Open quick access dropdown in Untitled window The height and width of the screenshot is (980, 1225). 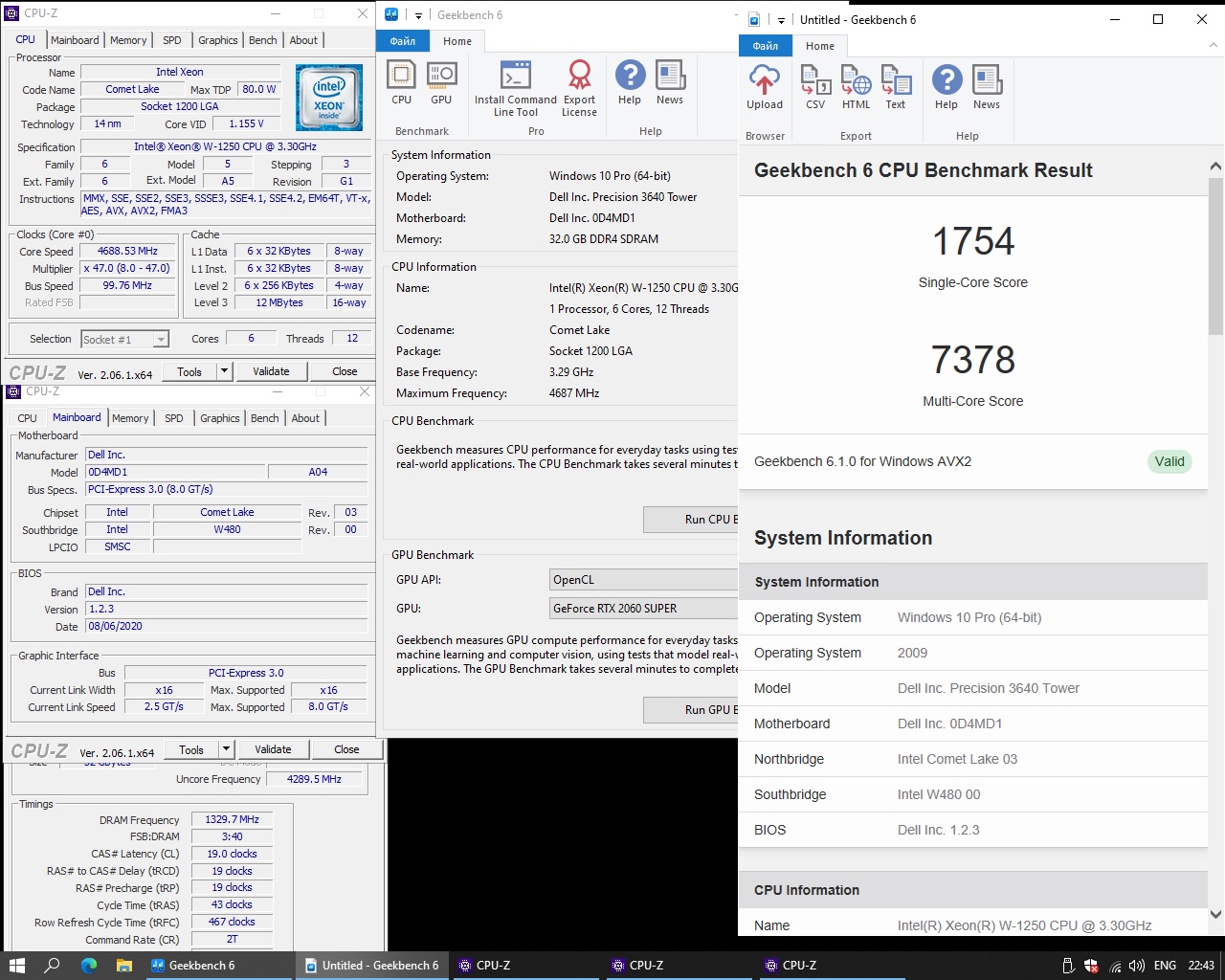point(781,20)
